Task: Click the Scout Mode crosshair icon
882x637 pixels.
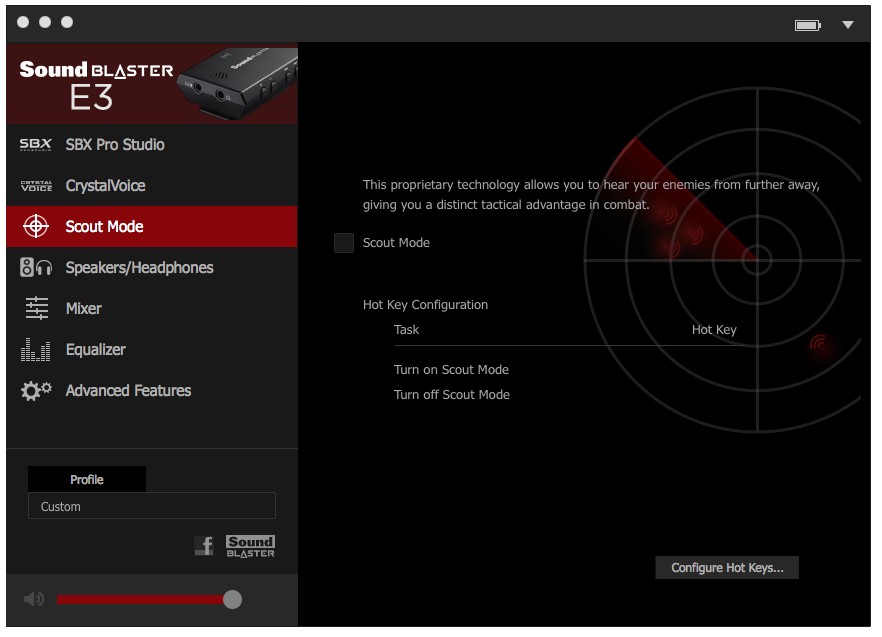Action: [36, 227]
